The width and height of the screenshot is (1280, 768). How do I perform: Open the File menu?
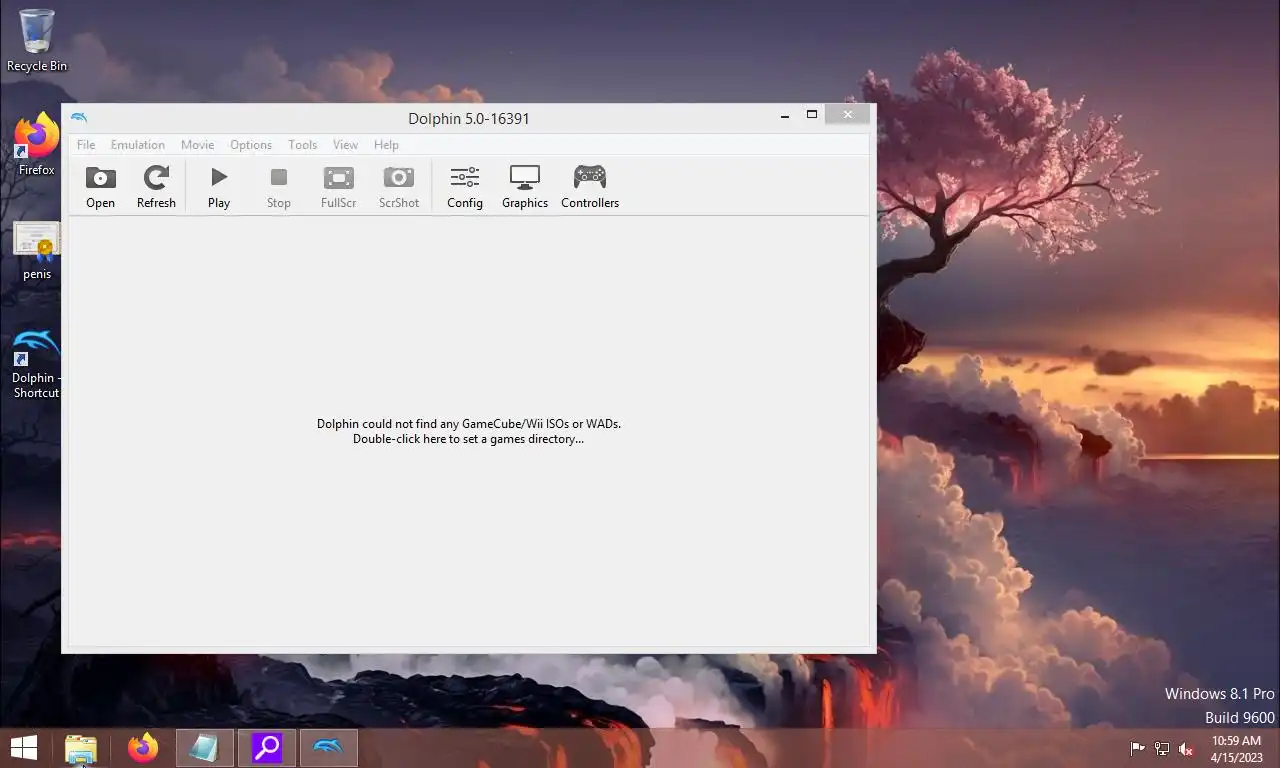86,145
